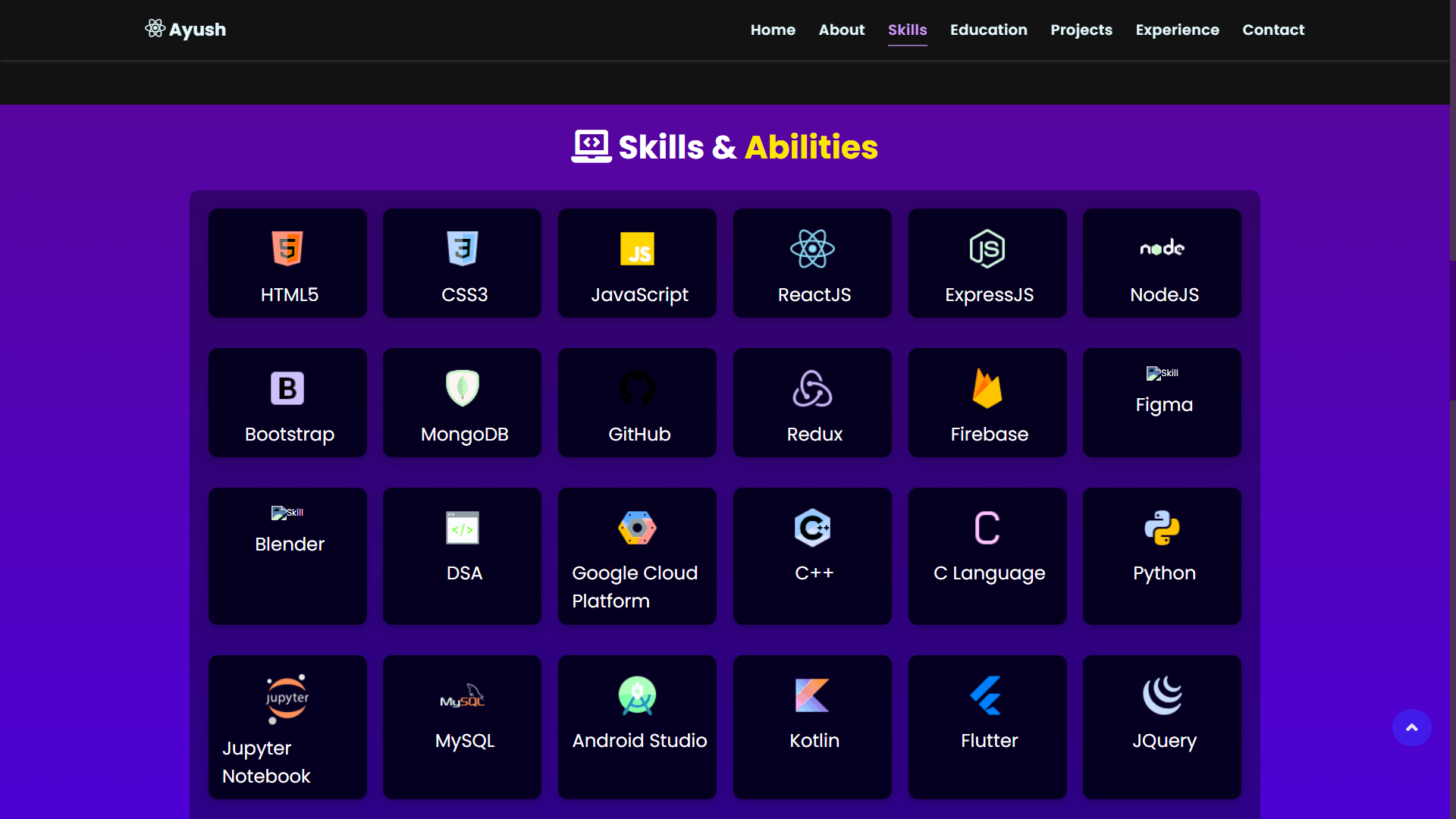Click the CSS3 shield icon
This screenshot has width=1456, height=819.
[463, 249]
